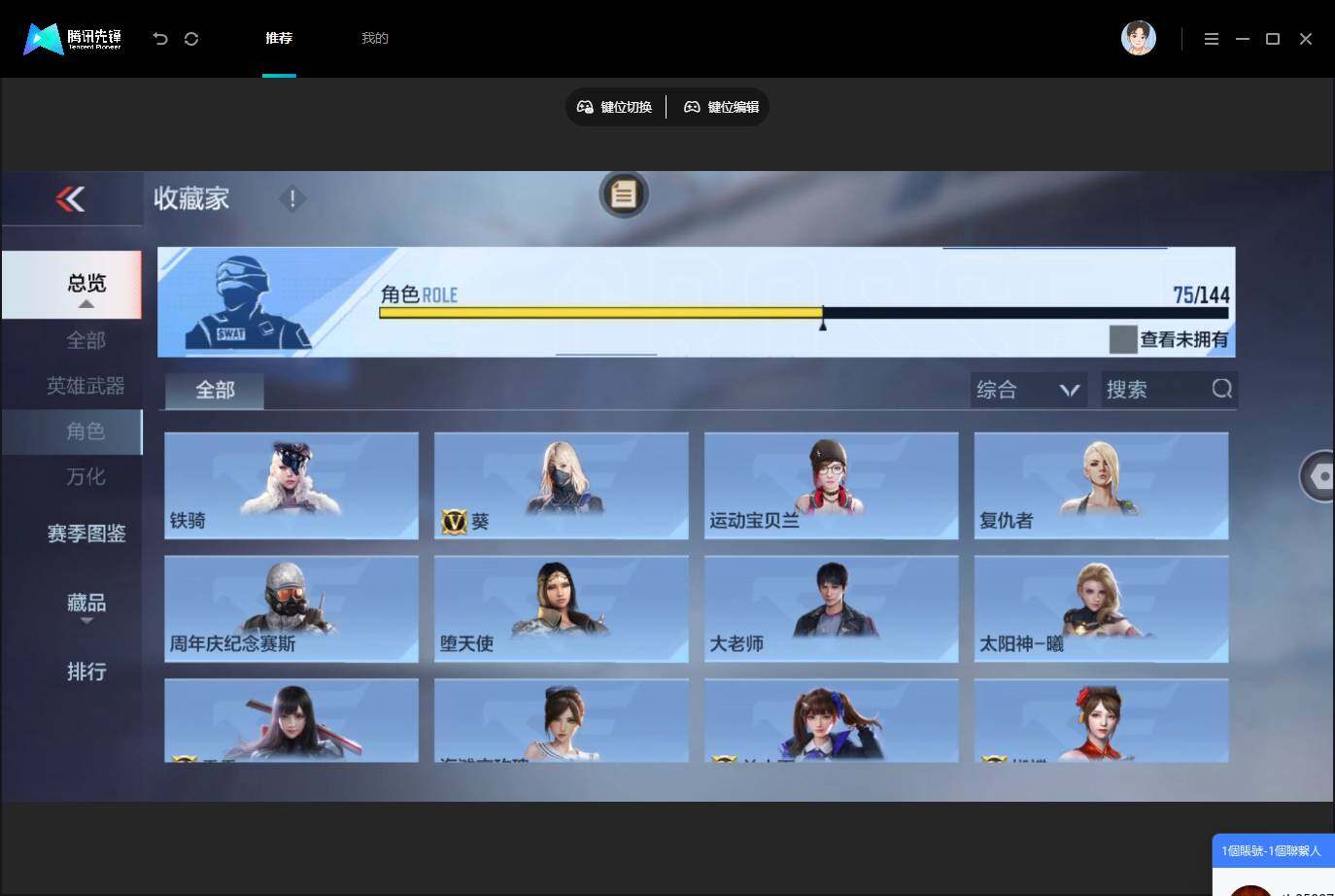Open the 1個賬號-1個聯繫人 chat popup header
The height and width of the screenshot is (896, 1335).
[1273, 850]
